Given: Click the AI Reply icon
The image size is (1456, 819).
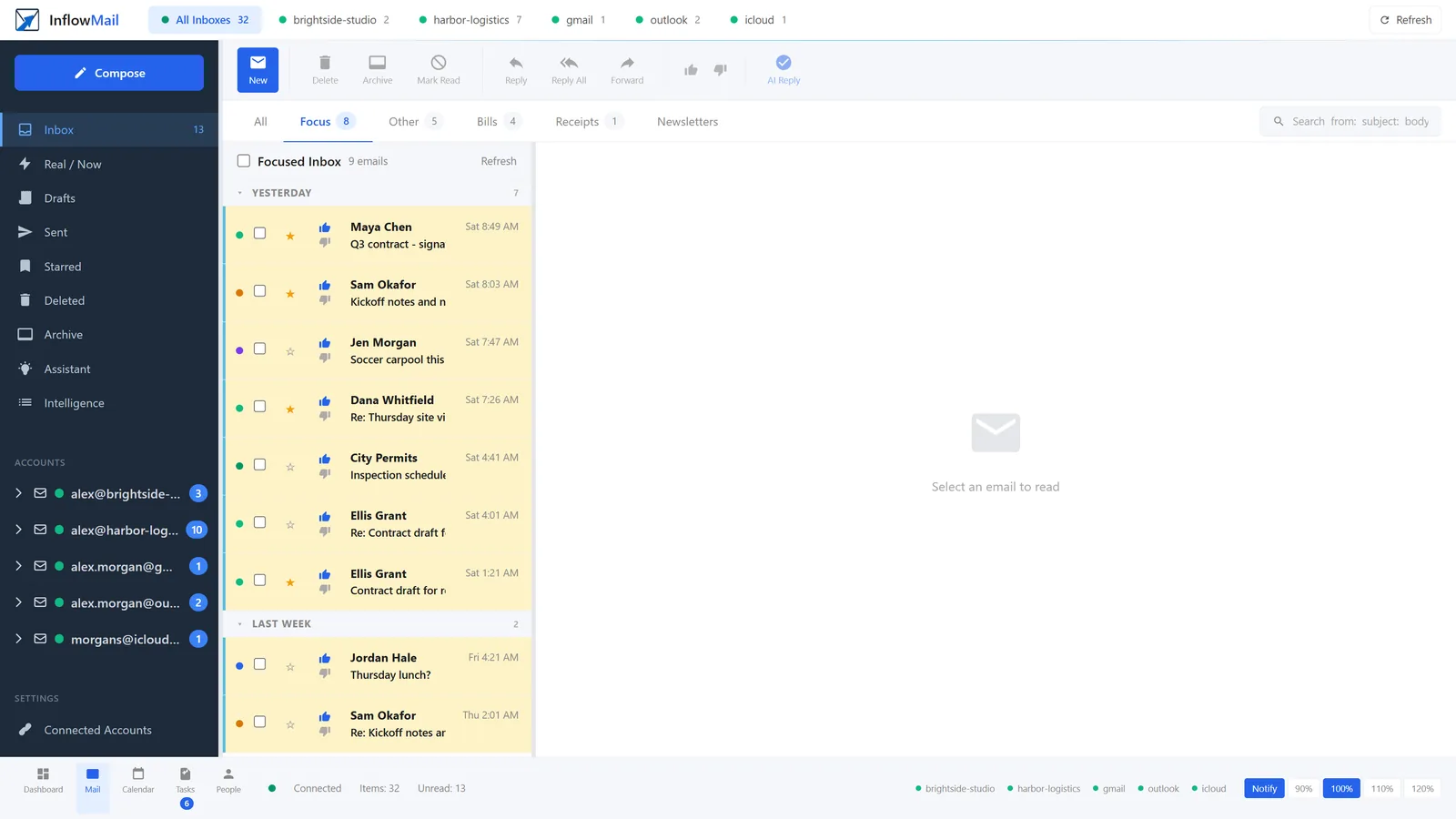Looking at the screenshot, I should tap(784, 62).
